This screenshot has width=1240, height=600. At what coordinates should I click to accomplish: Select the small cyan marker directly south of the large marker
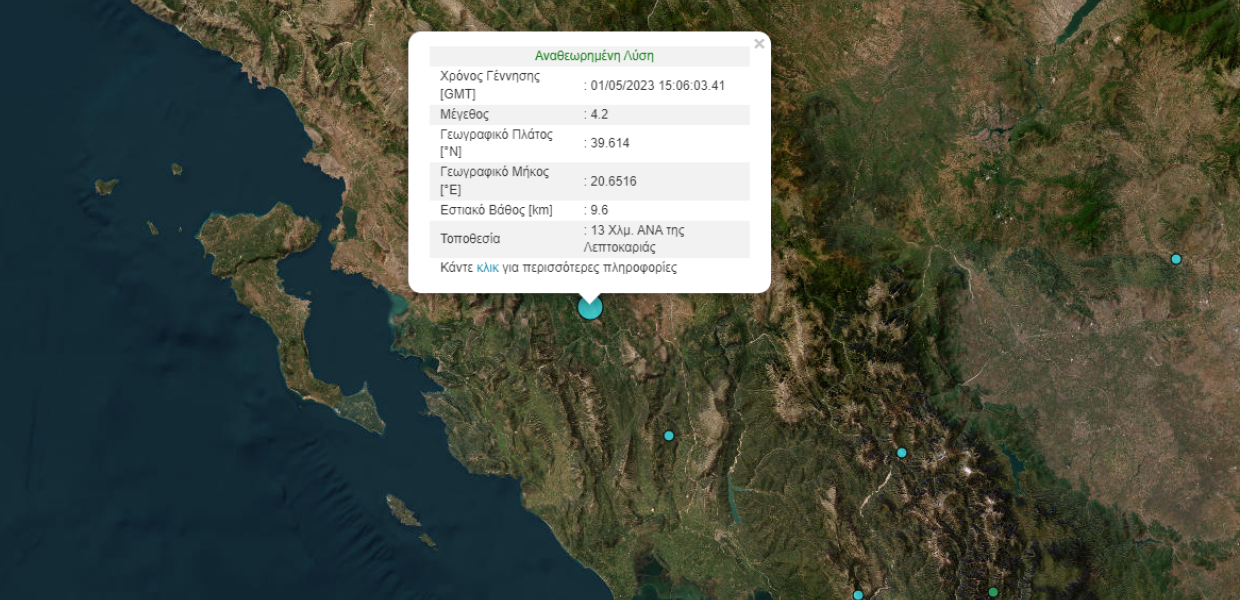(669, 435)
